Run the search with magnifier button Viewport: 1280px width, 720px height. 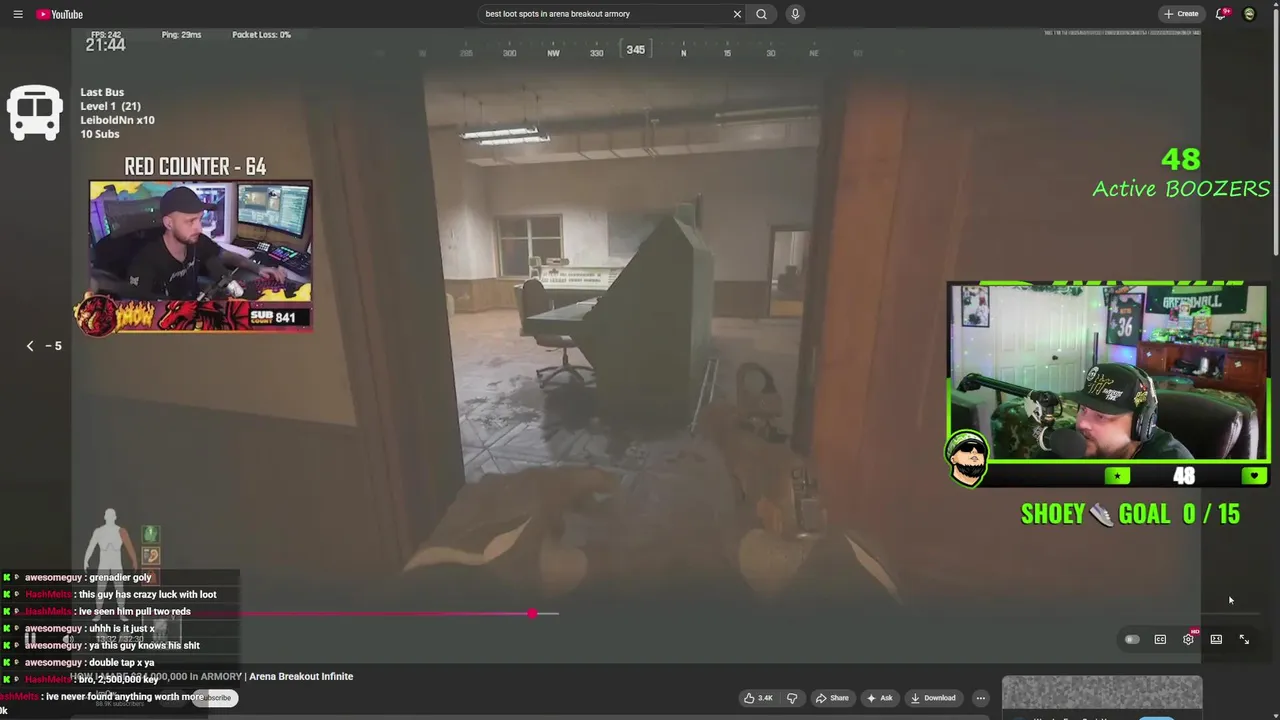coord(761,14)
